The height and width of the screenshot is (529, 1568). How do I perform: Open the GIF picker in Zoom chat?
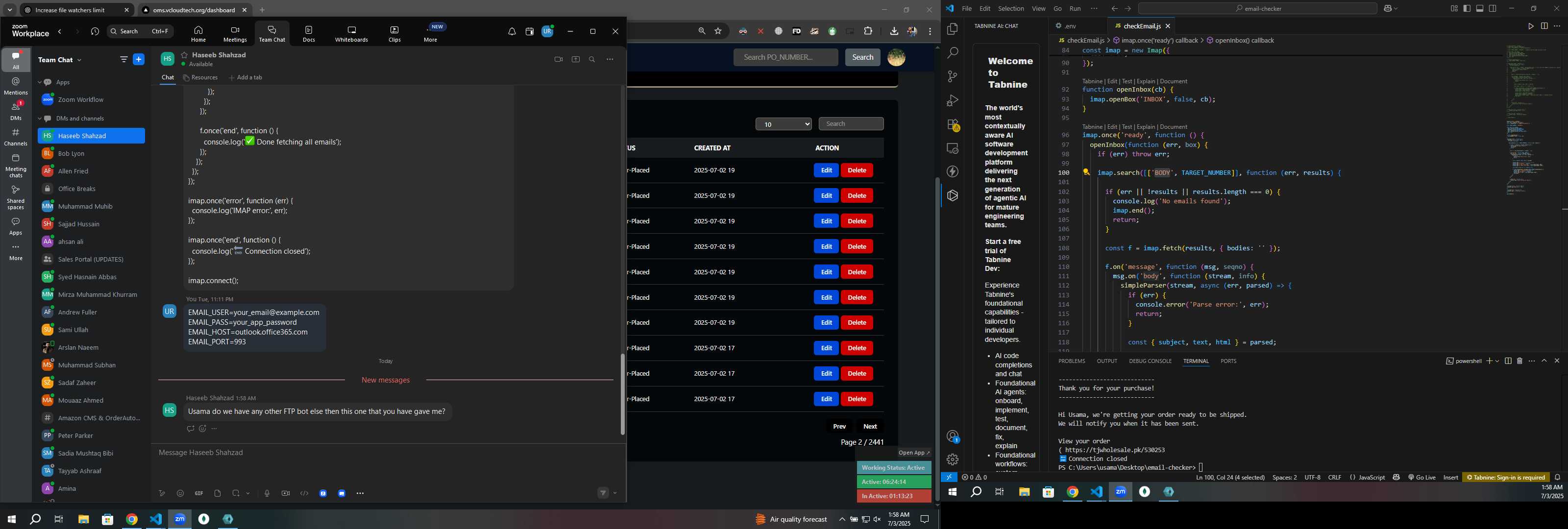pos(199,494)
